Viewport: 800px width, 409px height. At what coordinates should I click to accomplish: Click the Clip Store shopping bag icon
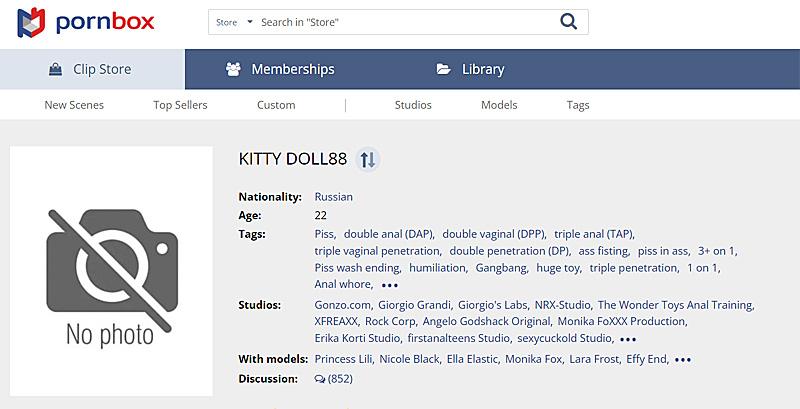pyautogui.click(x=56, y=69)
